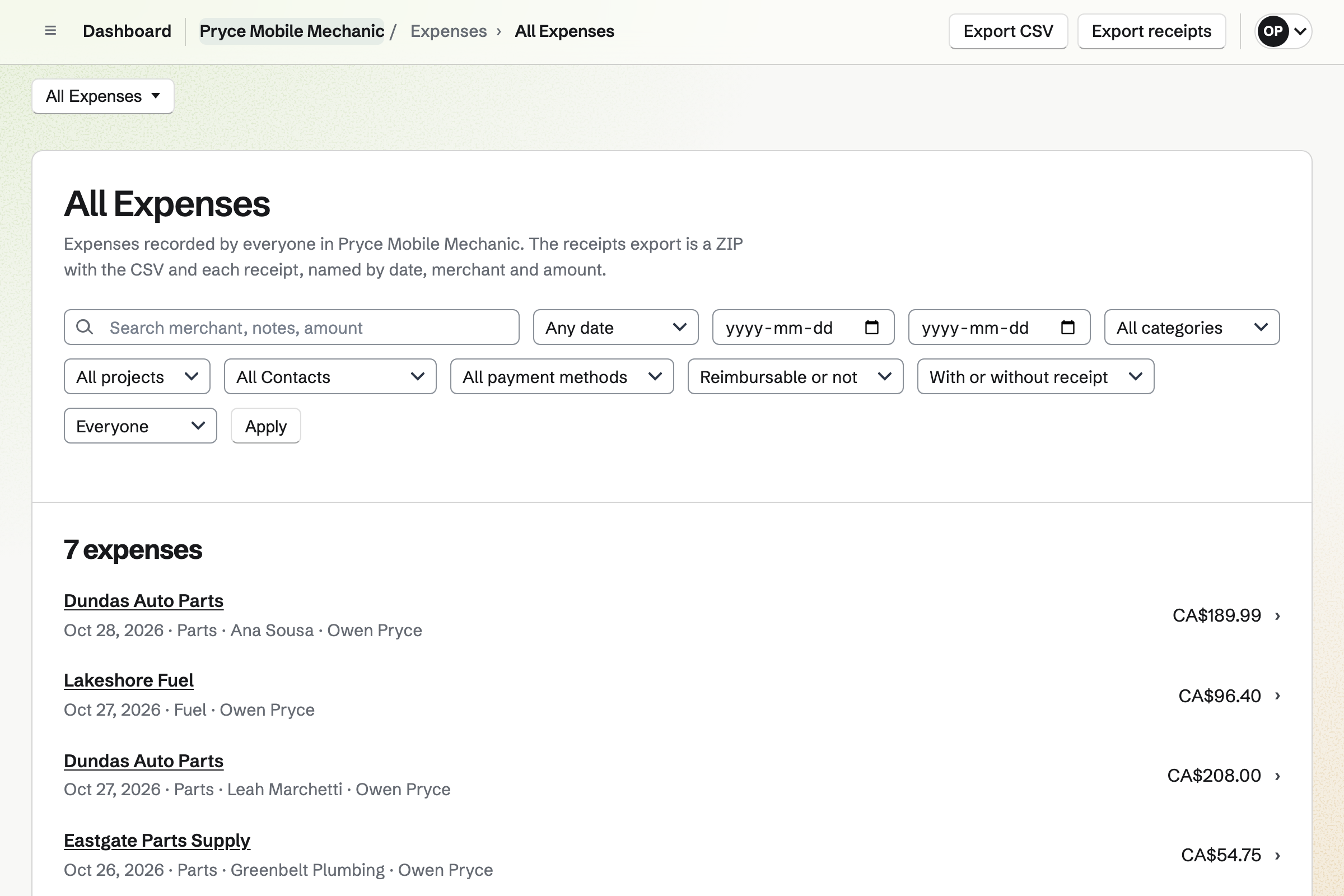Image resolution: width=1344 pixels, height=896 pixels.
Task: Open the All categories dropdown
Action: (1192, 328)
